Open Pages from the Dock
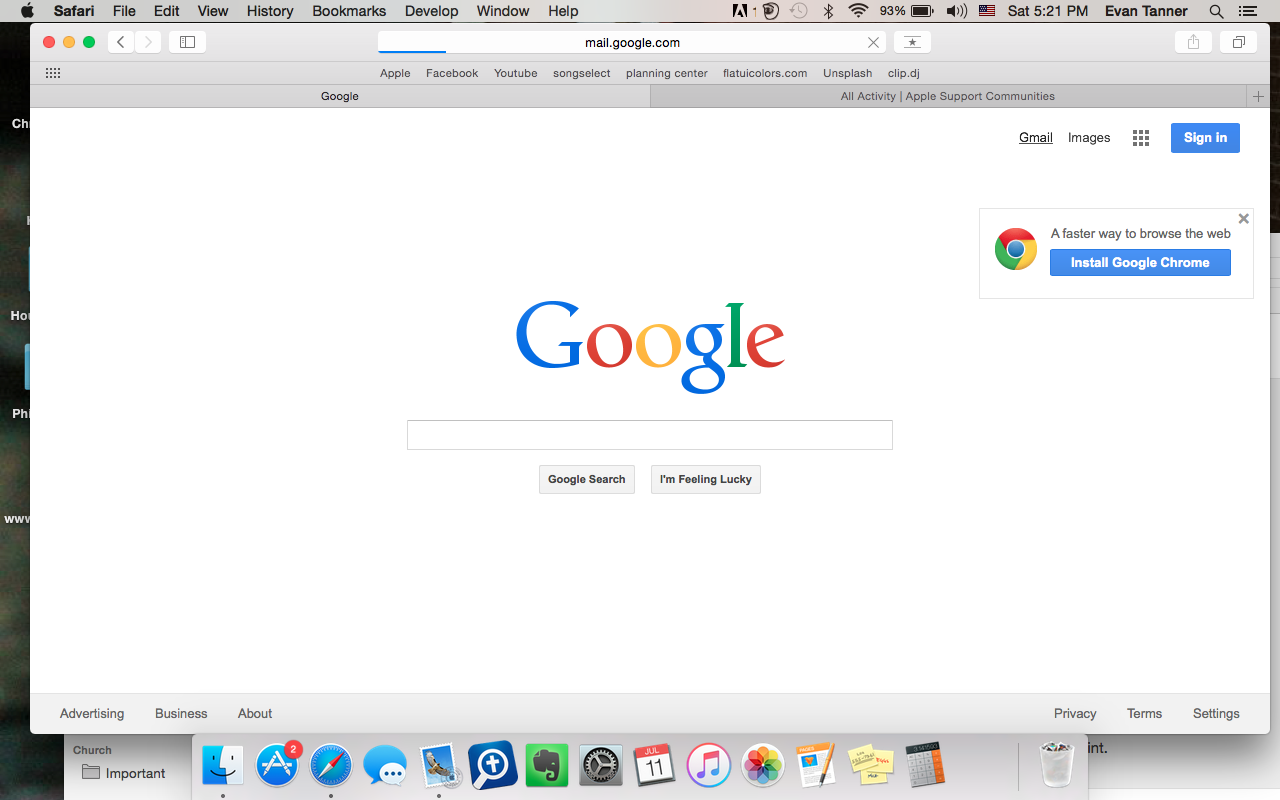This screenshot has height=800, width=1280. pyautogui.click(x=817, y=766)
